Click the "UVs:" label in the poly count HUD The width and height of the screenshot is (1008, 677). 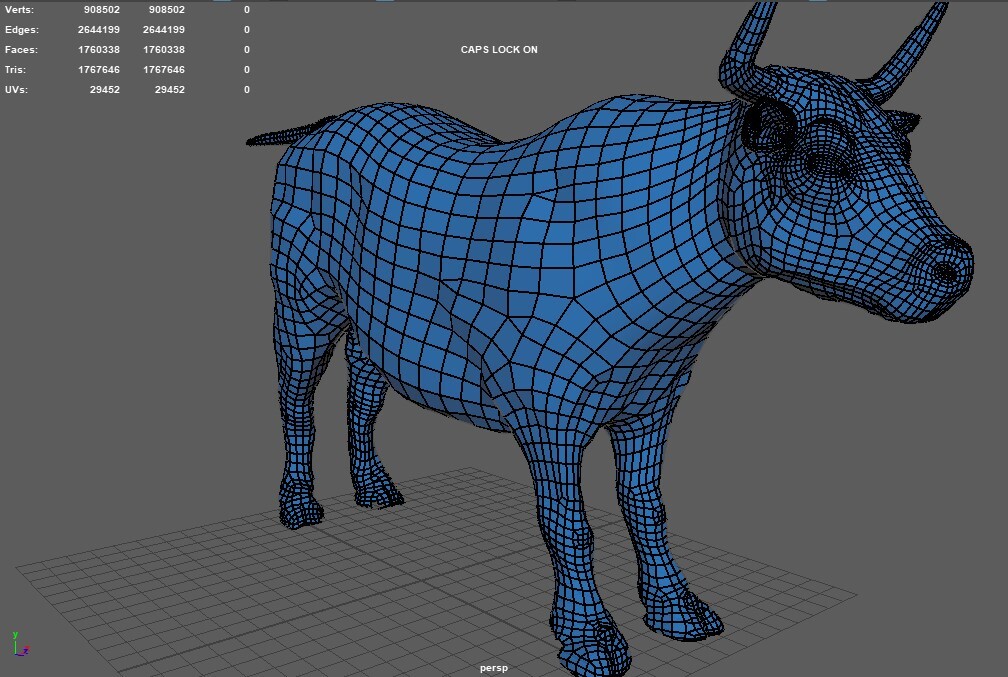click(x=16, y=89)
